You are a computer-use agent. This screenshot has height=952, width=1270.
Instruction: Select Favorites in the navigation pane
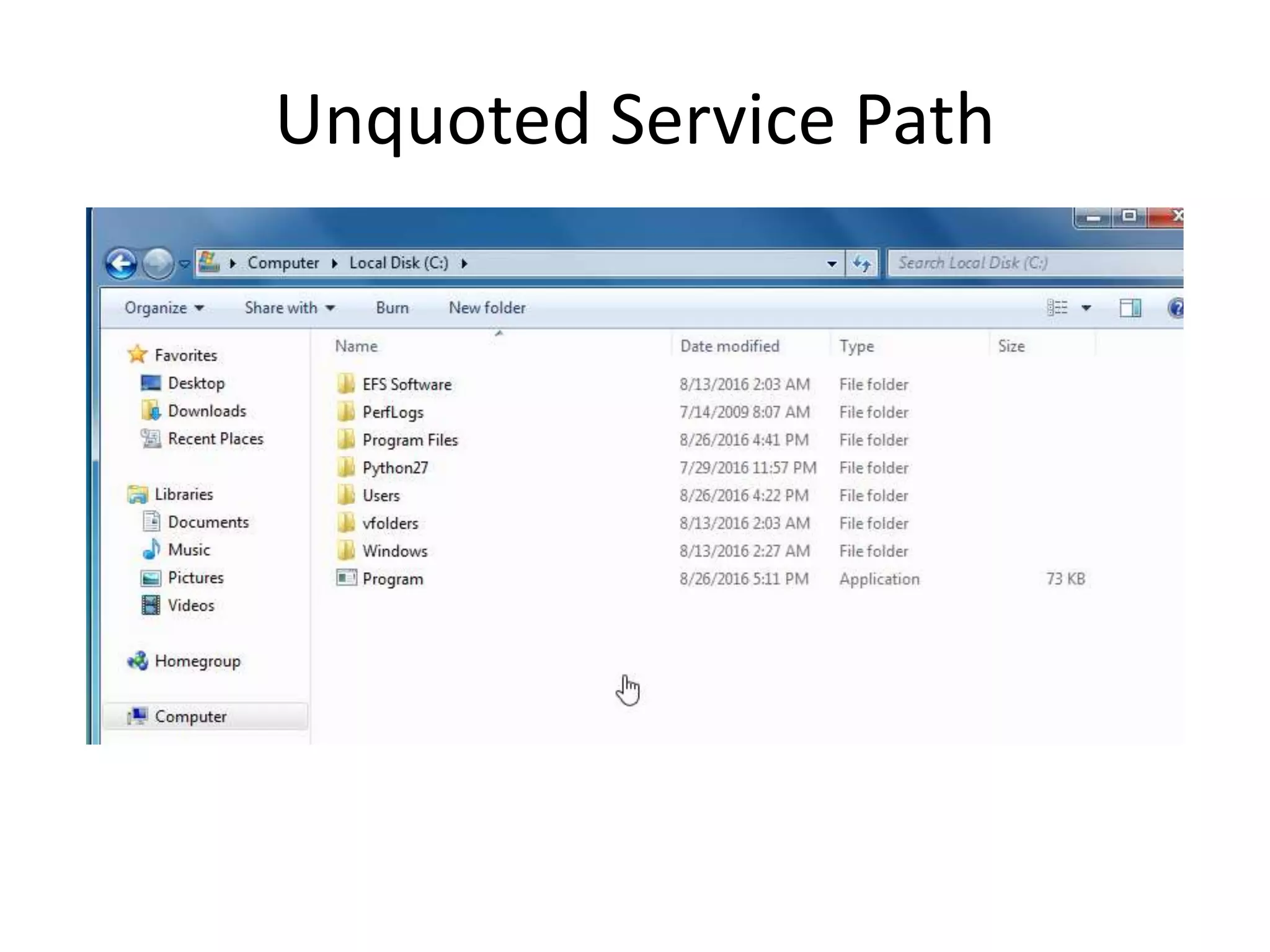click(x=186, y=355)
